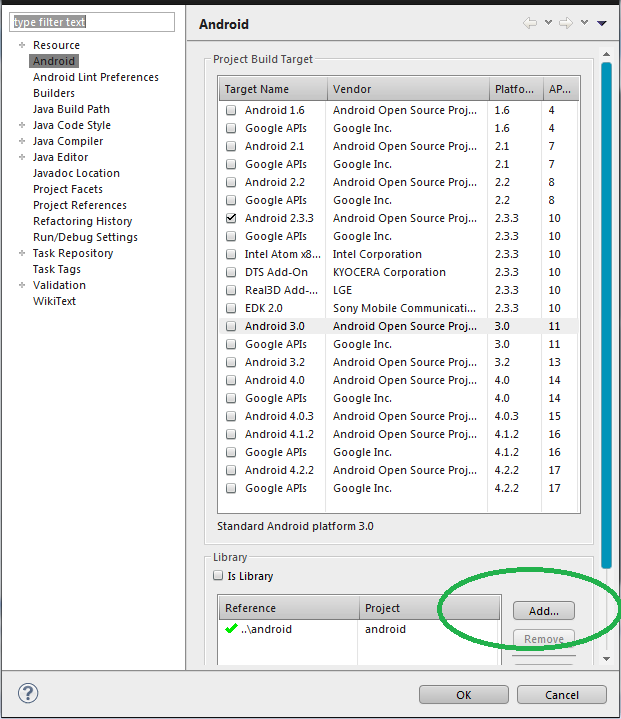Expand the Java Editor node
This screenshot has height=719, width=621.
tap(22, 157)
